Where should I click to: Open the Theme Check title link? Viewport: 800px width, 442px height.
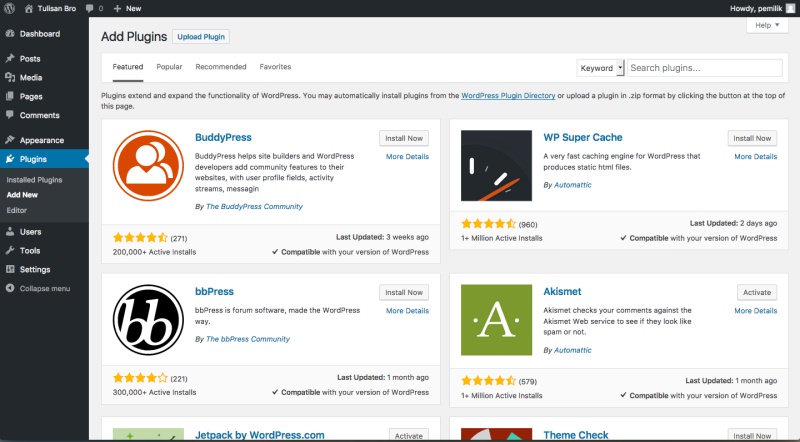pos(576,435)
